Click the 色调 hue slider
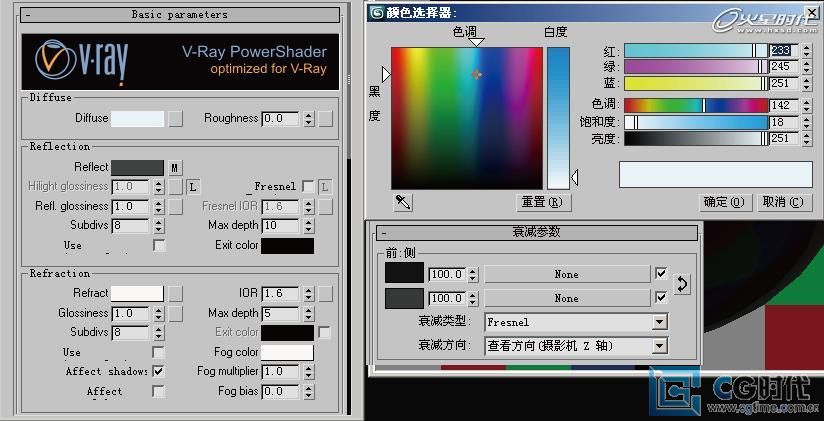Screen dimensions: 824x421 (x=696, y=105)
